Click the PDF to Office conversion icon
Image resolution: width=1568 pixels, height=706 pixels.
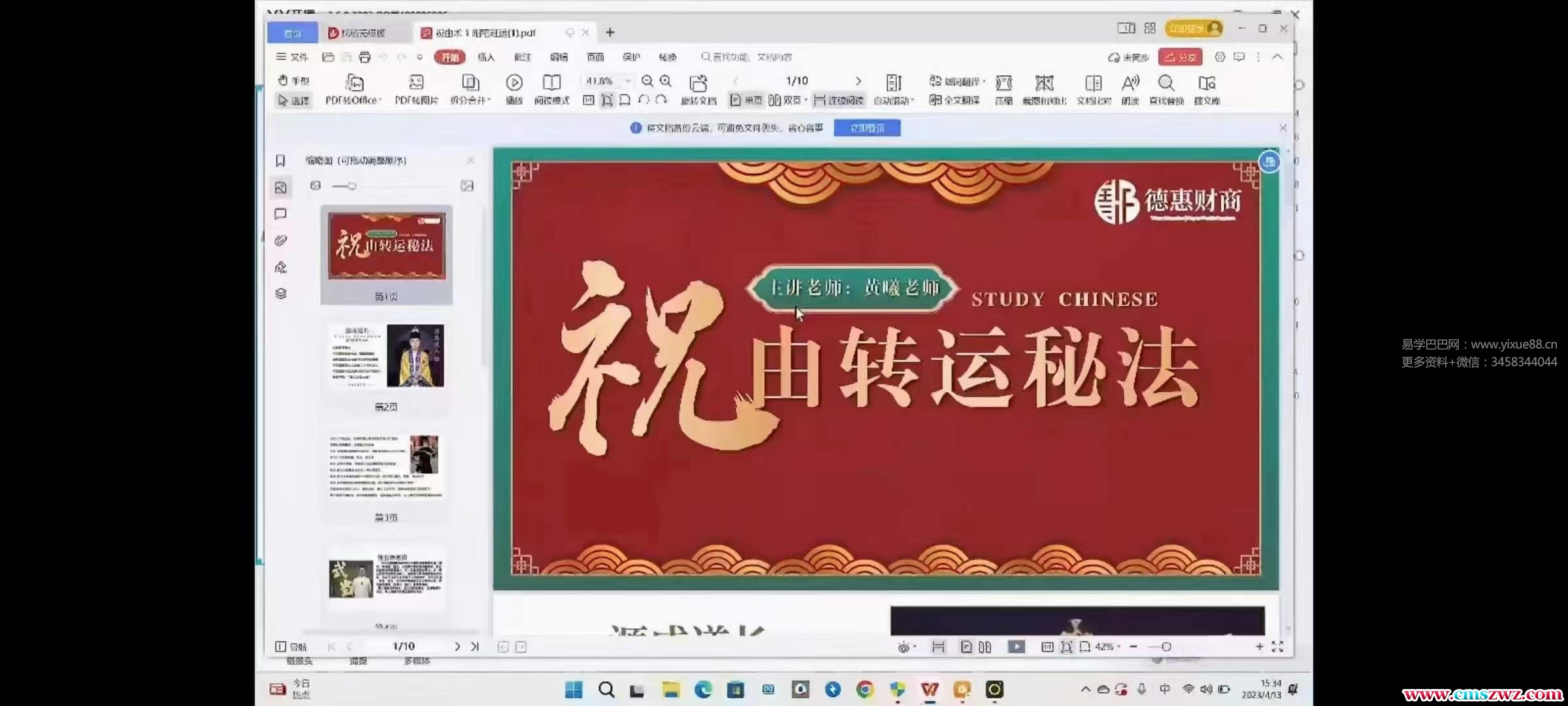(x=353, y=83)
